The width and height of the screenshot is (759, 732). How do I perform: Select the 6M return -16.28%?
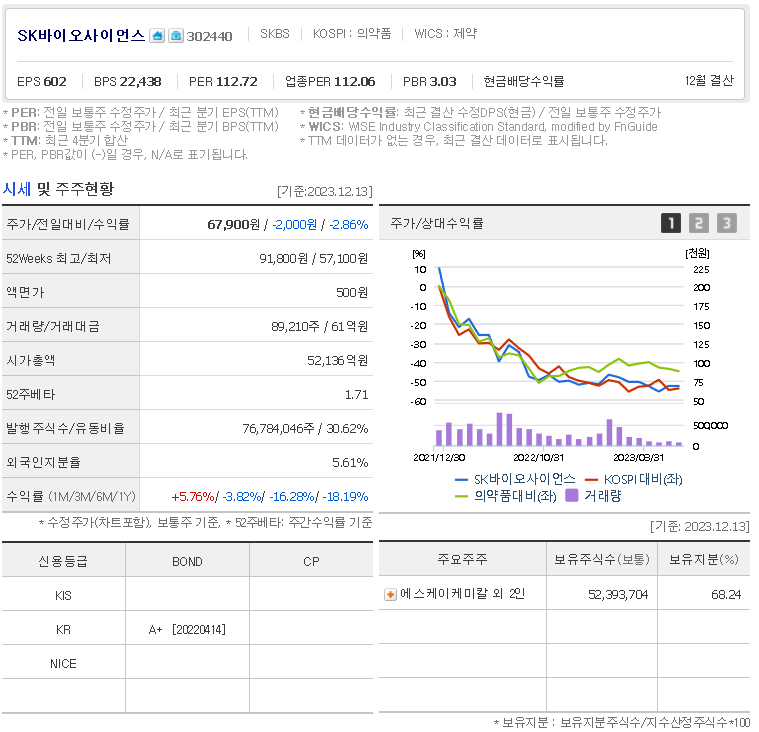tap(292, 497)
